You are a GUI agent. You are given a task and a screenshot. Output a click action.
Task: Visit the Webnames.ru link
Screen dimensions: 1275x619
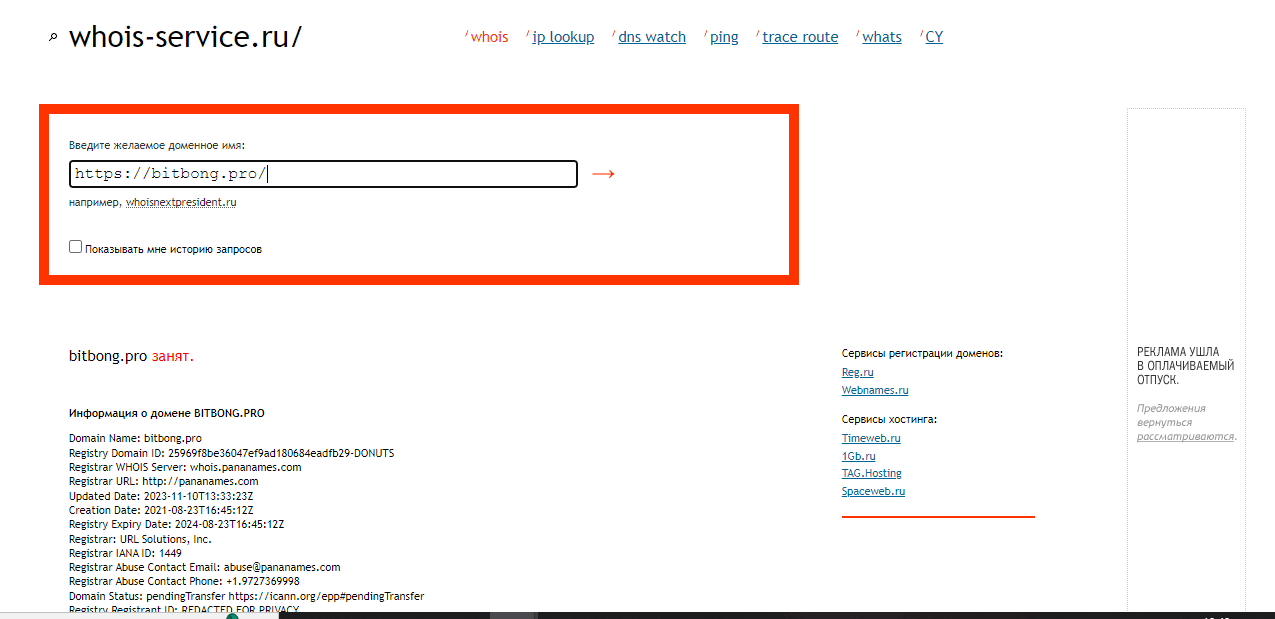pos(875,390)
